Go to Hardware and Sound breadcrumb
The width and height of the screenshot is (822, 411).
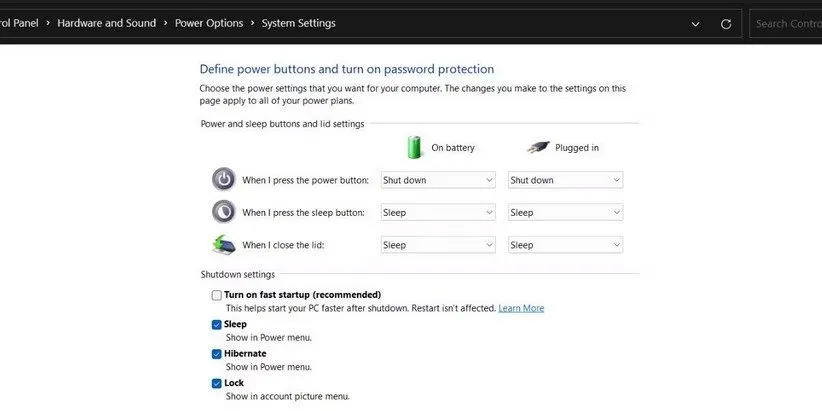tap(106, 23)
